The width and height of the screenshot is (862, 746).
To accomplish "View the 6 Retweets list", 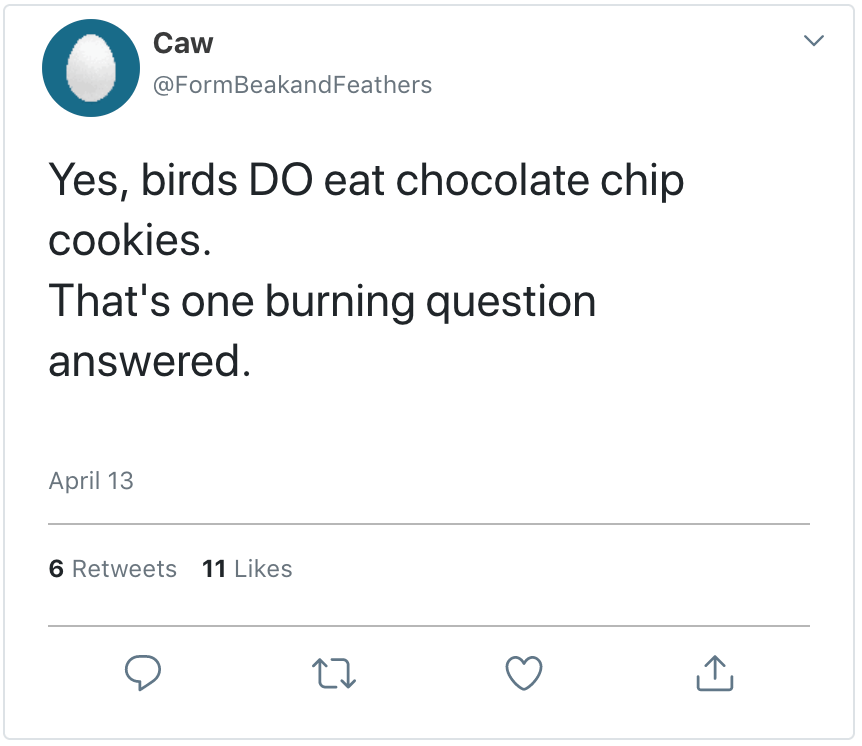I will (x=112, y=569).
